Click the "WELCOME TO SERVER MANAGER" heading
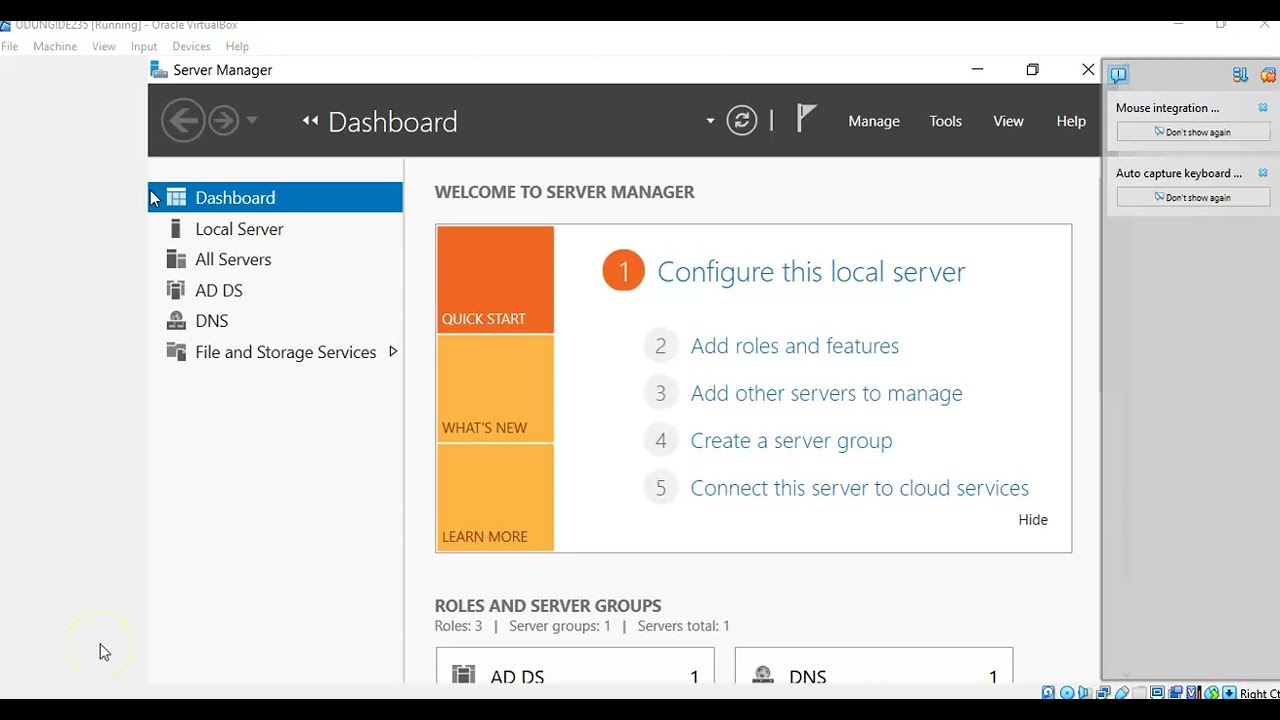 tap(564, 192)
